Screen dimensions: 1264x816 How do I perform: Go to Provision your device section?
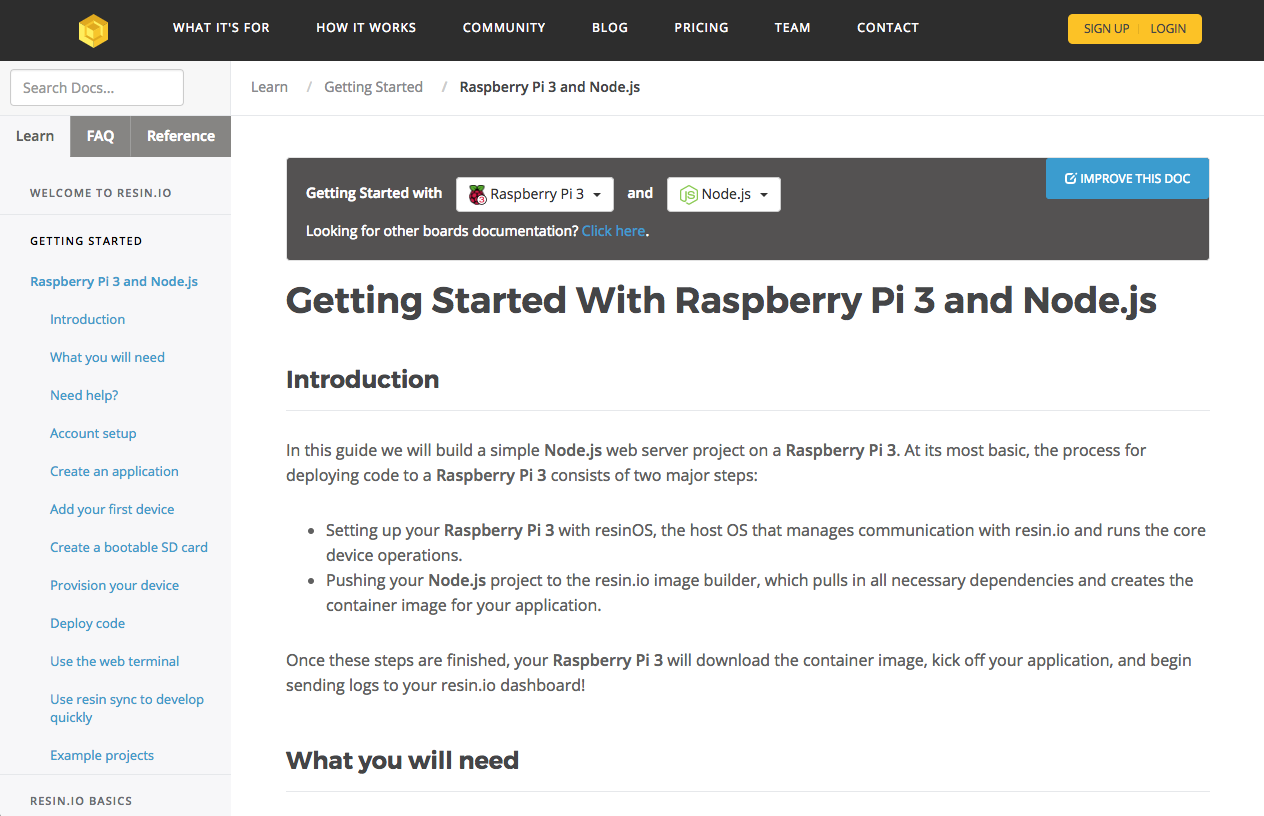(x=115, y=585)
